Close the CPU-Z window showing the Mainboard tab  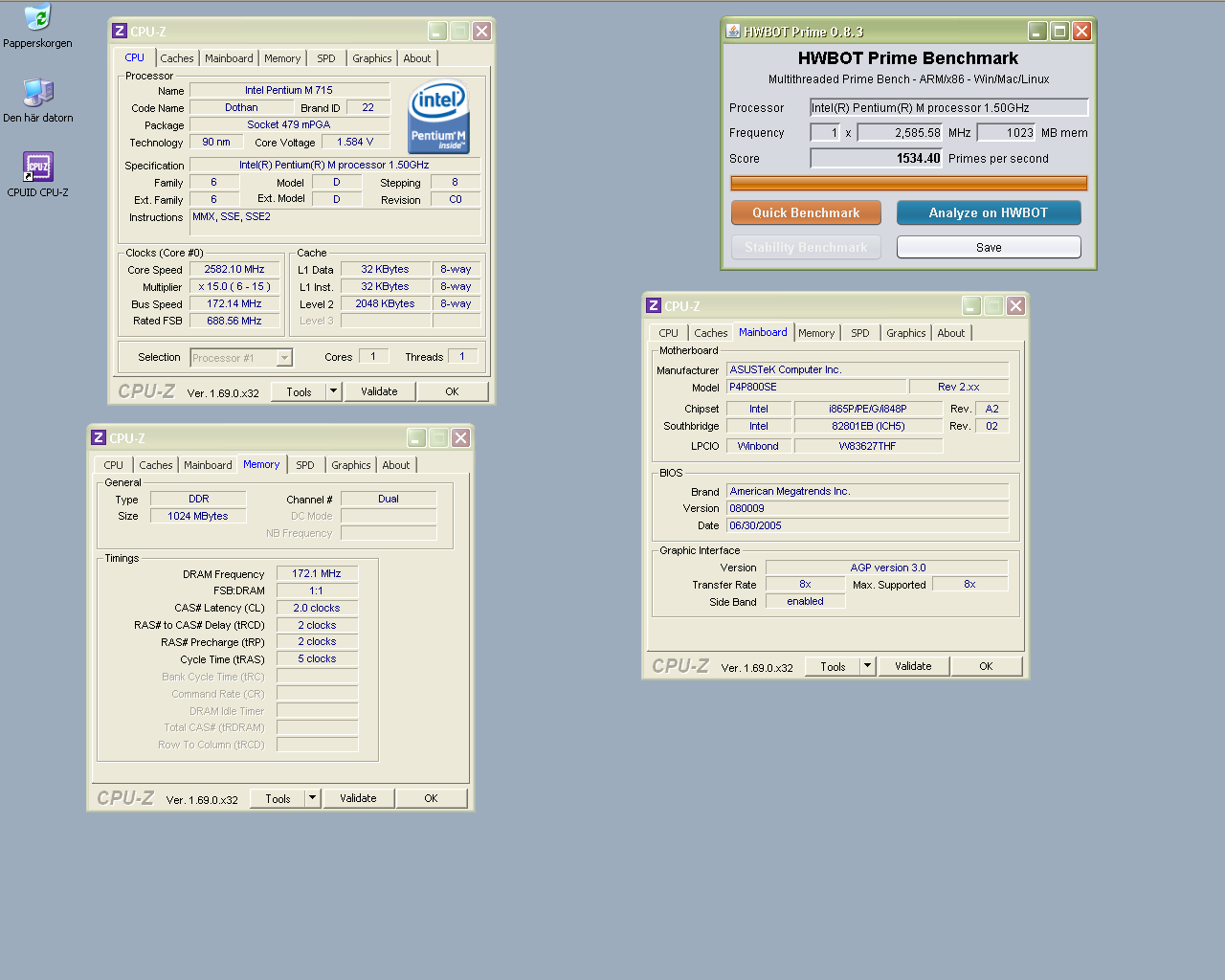1016,306
